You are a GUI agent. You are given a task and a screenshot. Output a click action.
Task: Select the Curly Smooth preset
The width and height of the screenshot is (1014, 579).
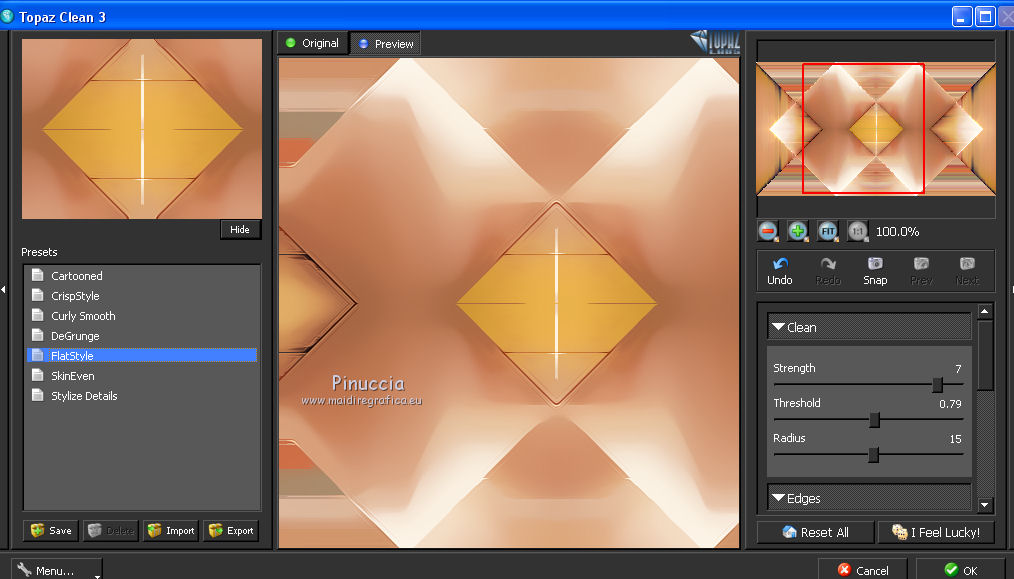(x=142, y=316)
